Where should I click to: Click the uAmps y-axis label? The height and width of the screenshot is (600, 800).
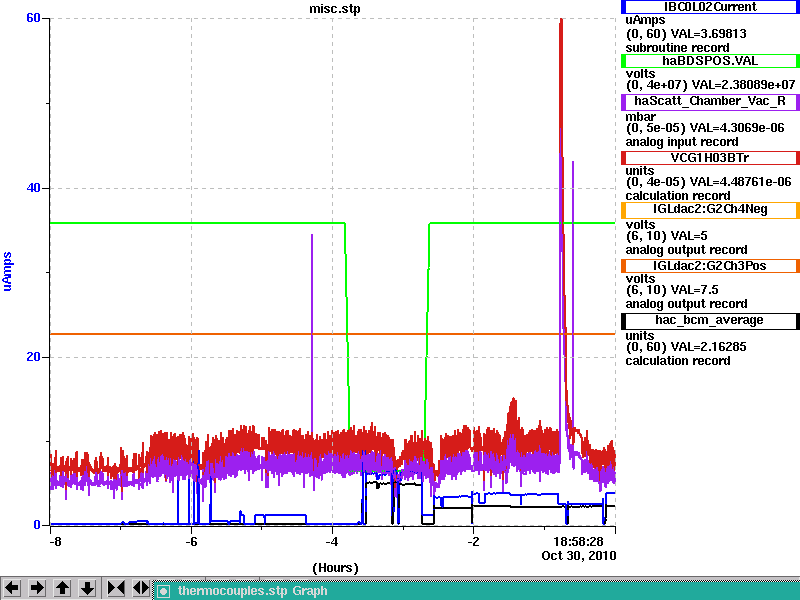7,271
